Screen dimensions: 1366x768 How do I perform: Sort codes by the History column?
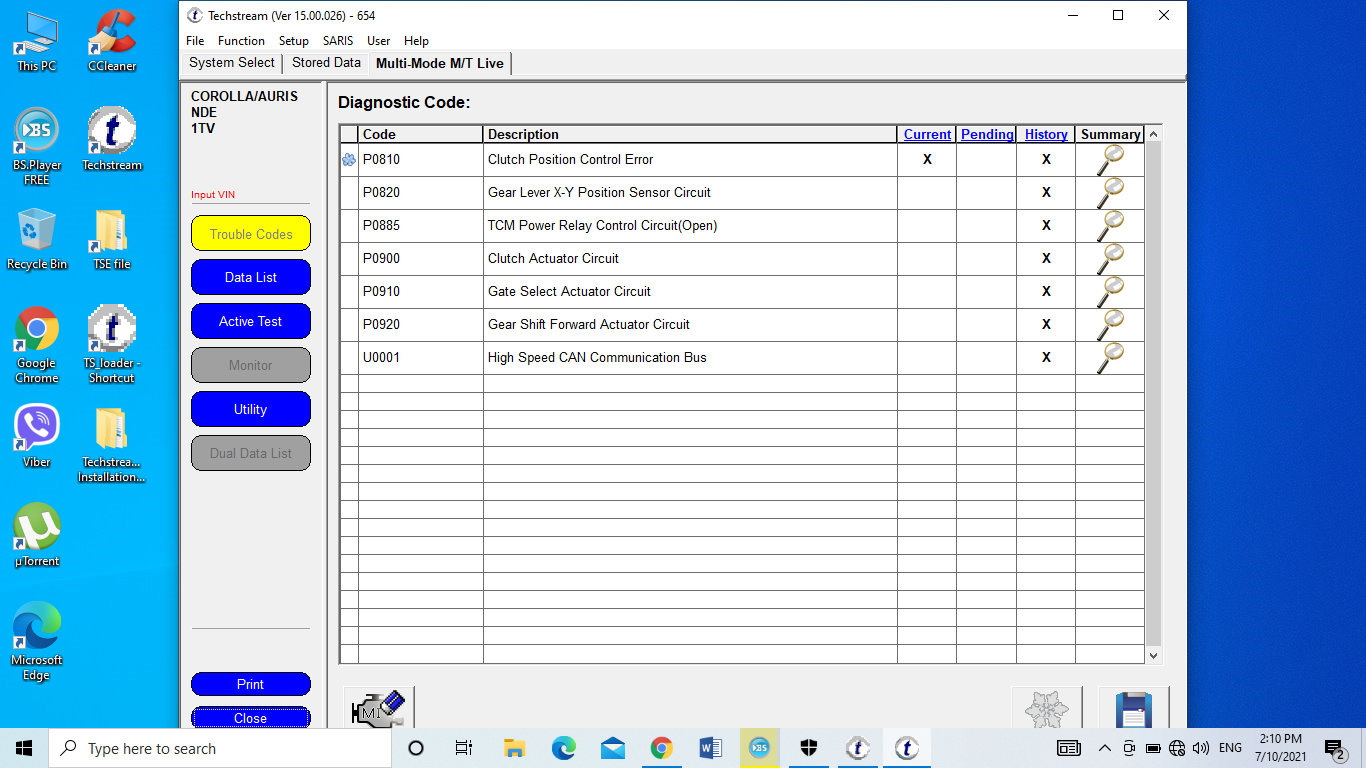[x=1046, y=134]
